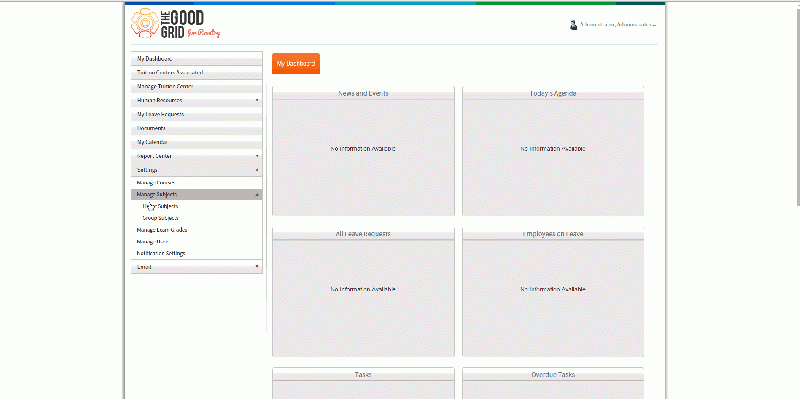Open the Manage Subjects sub-item
The width and height of the screenshot is (800, 399).
pos(160,206)
